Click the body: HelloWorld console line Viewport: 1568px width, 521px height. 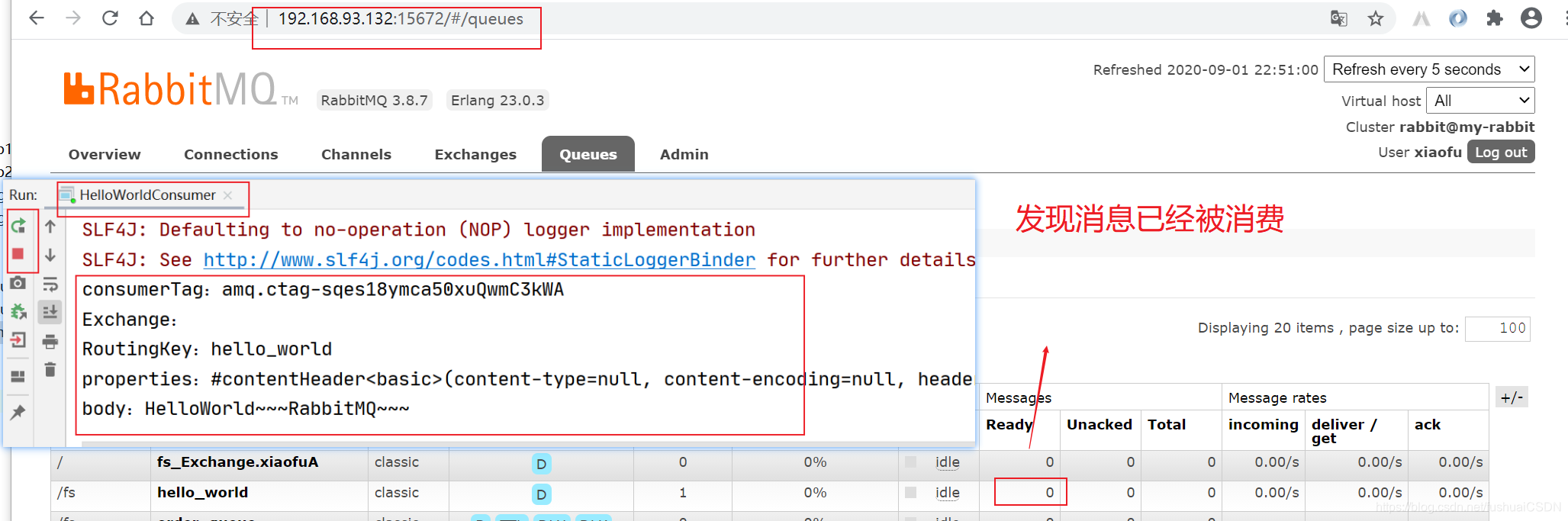coord(246,409)
